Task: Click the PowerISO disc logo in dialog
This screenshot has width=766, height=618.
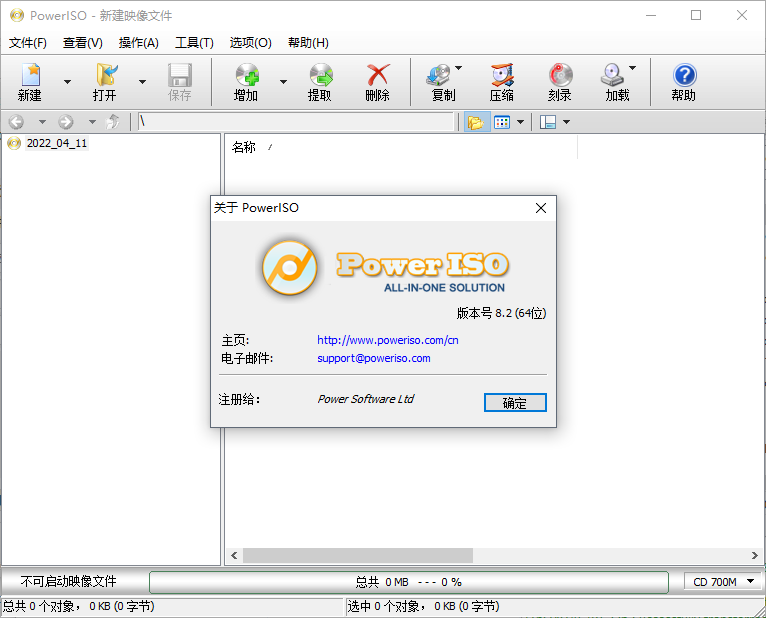Action: coord(290,268)
